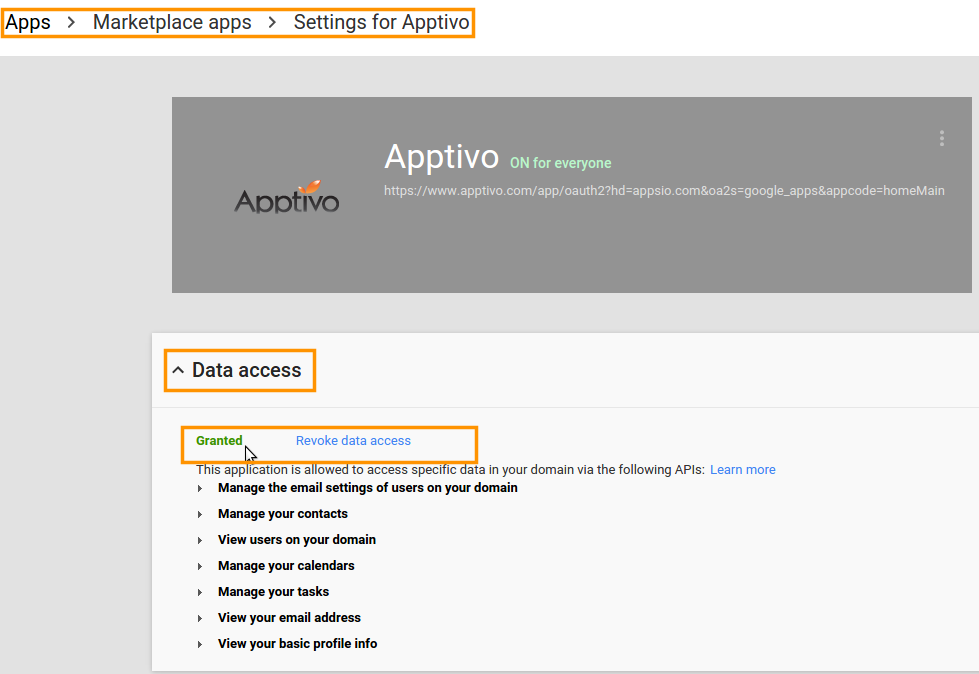This screenshot has height=674, width=979.
Task: Select Settings for Apptivo breadcrumb
Action: coord(381,22)
